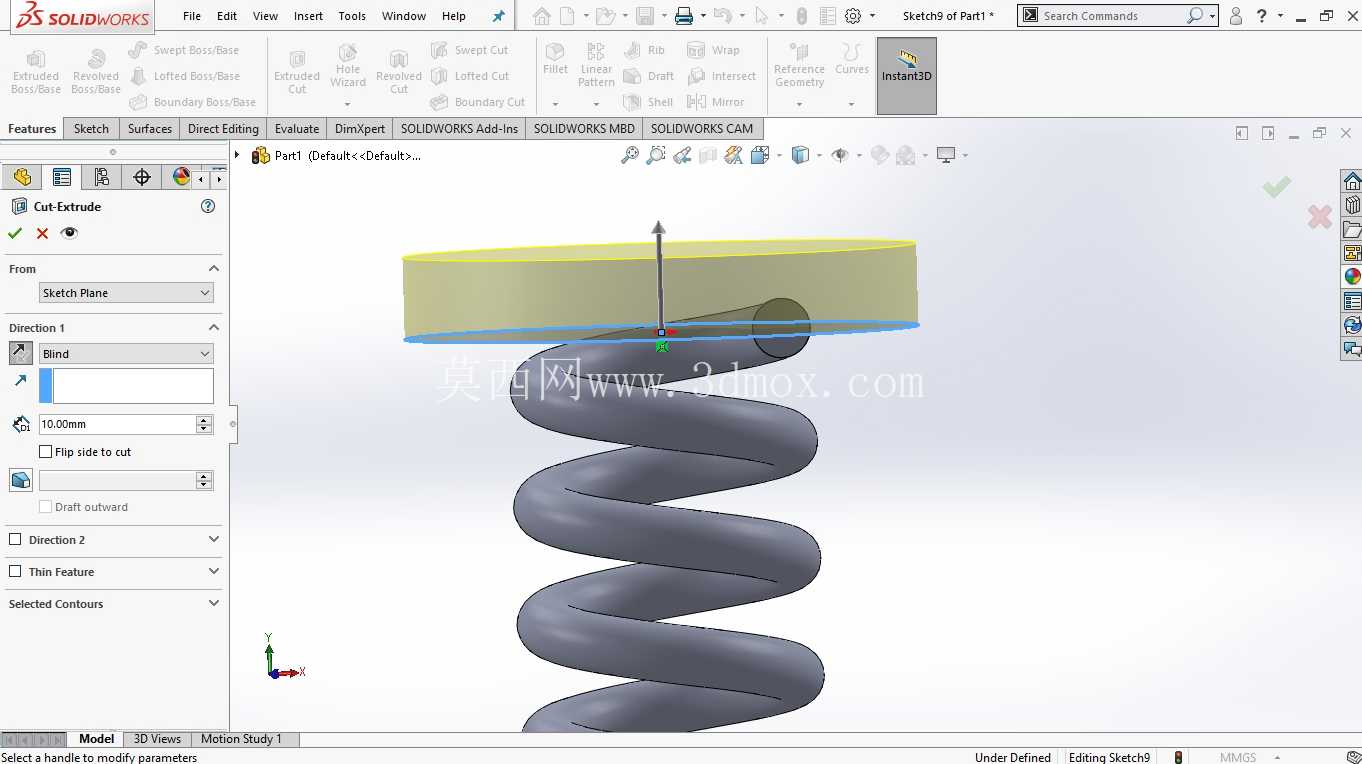Click the Linear Pattern tool
The height and width of the screenshot is (764, 1362).
(x=596, y=65)
